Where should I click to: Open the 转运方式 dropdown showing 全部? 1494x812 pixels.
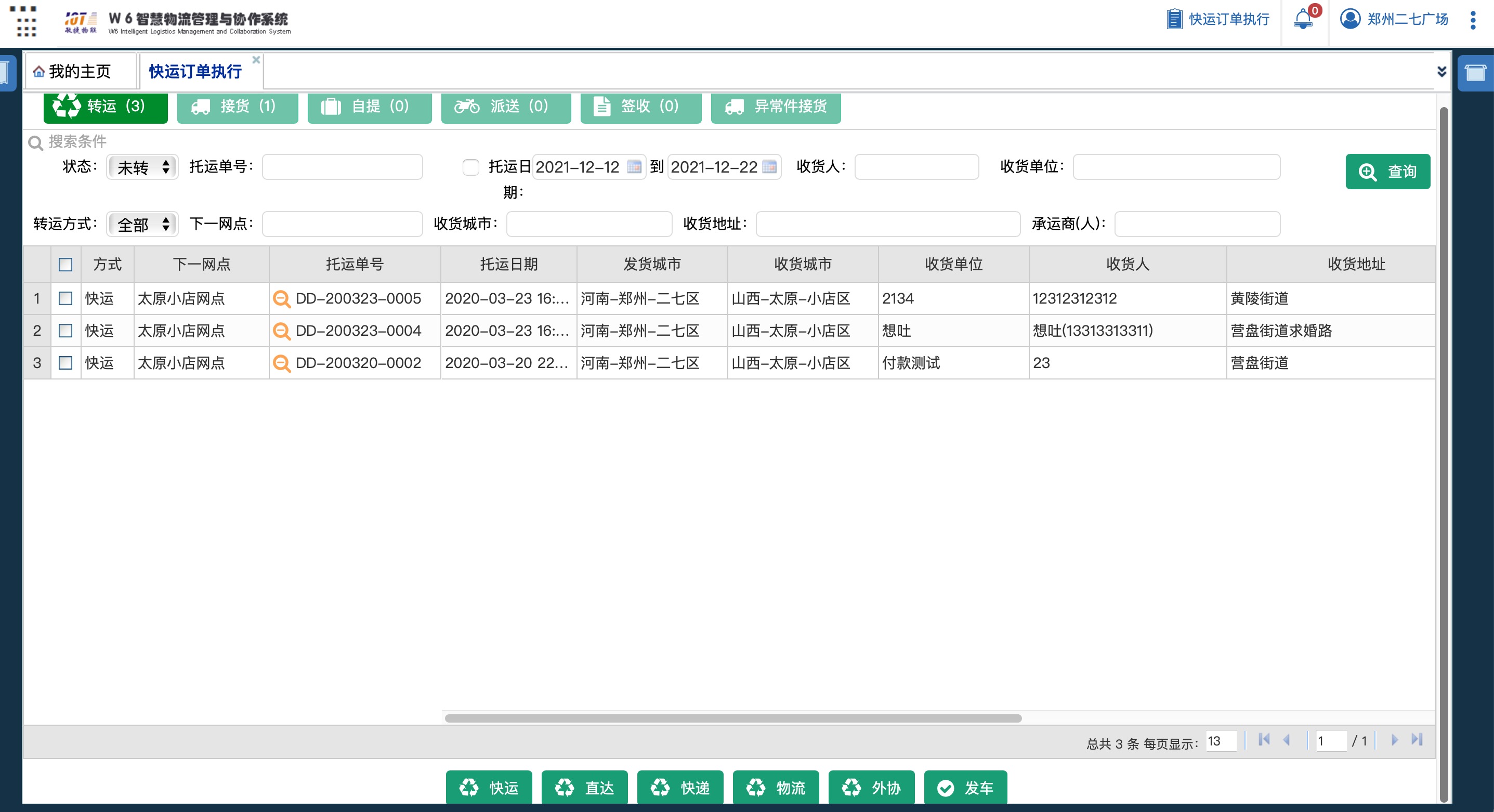(x=142, y=224)
